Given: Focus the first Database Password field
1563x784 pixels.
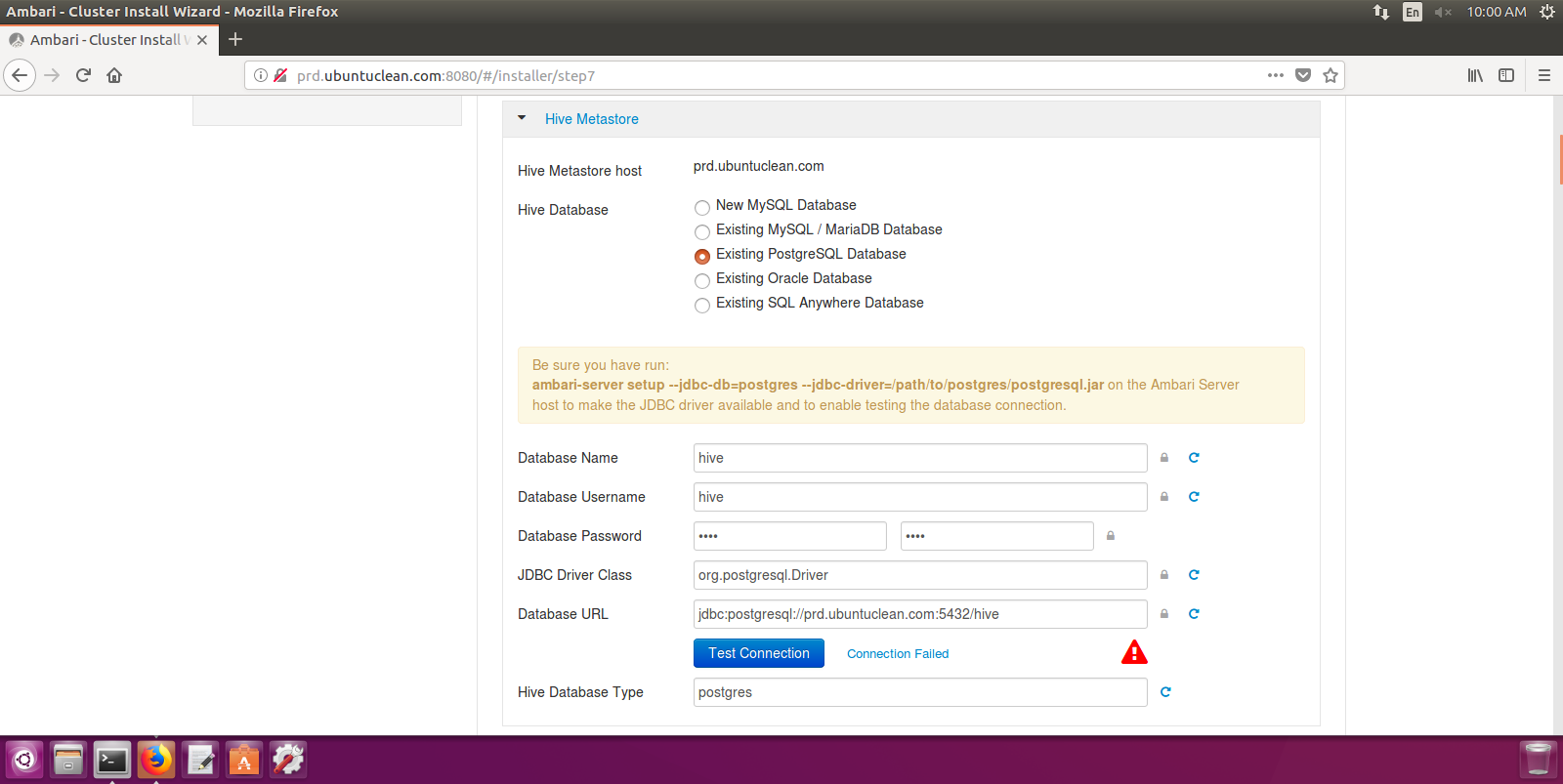Looking at the screenshot, I should click(x=790, y=536).
